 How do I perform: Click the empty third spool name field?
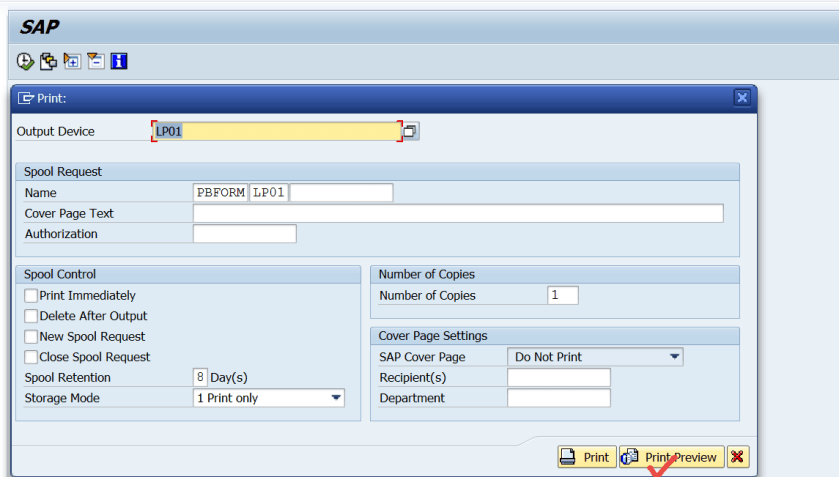pos(341,193)
